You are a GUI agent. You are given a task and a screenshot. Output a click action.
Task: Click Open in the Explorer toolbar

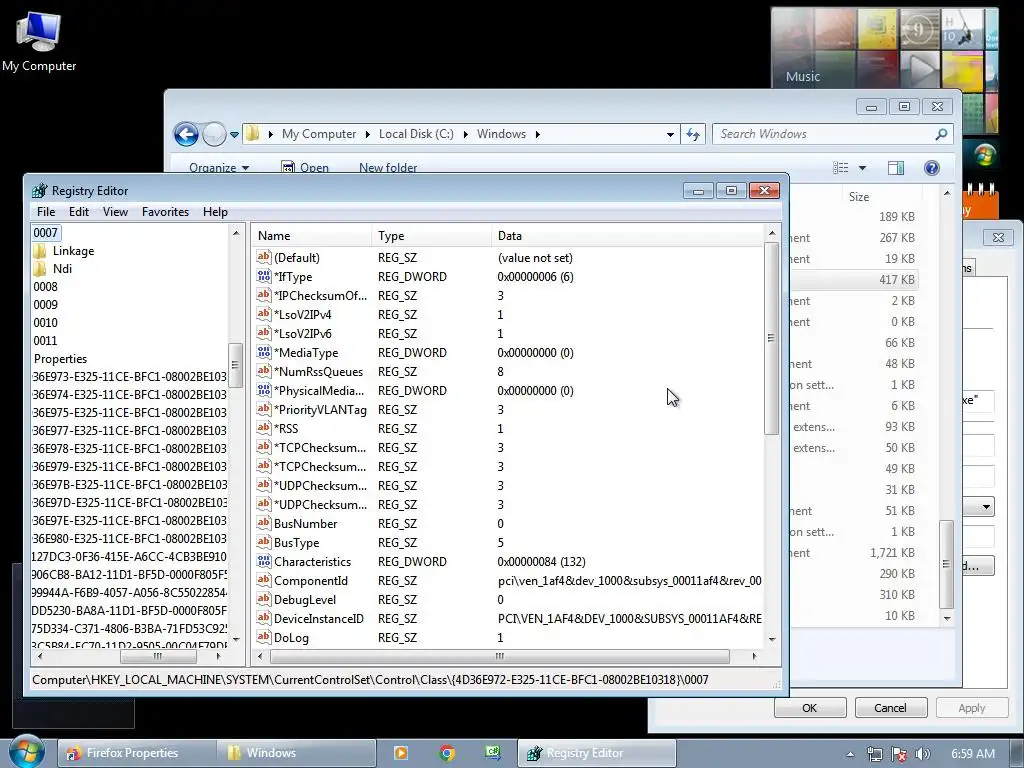tap(305, 168)
